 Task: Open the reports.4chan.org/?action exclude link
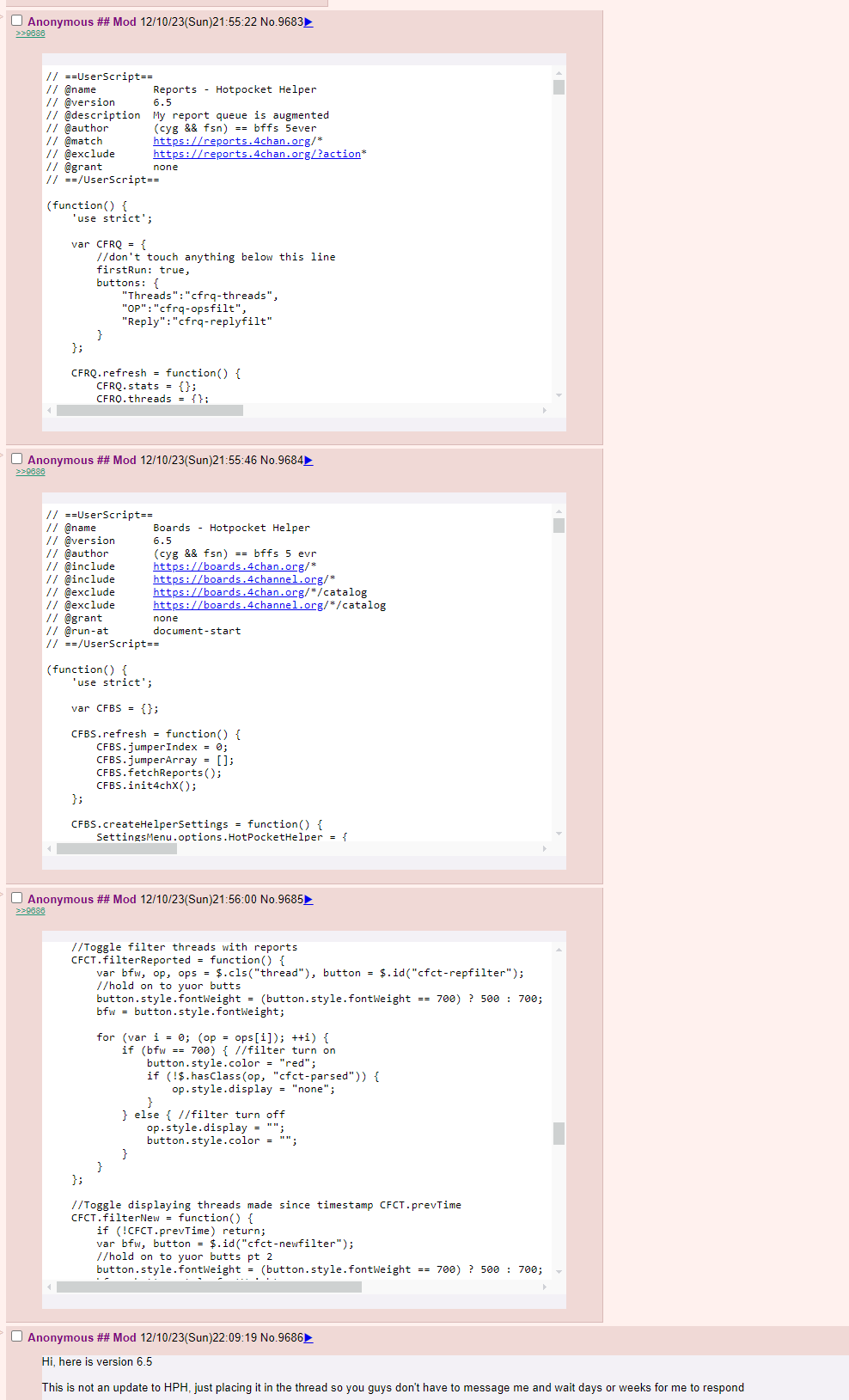point(256,154)
